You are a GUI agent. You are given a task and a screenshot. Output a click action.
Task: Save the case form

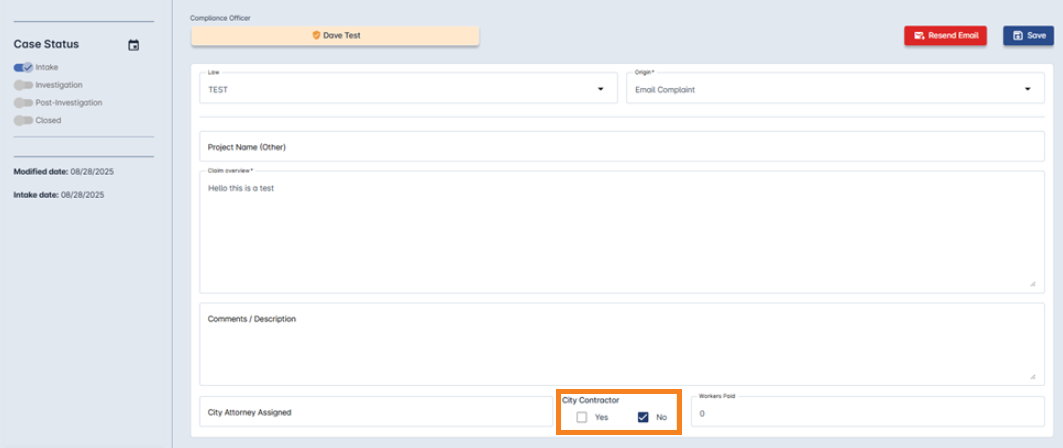coord(1028,36)
